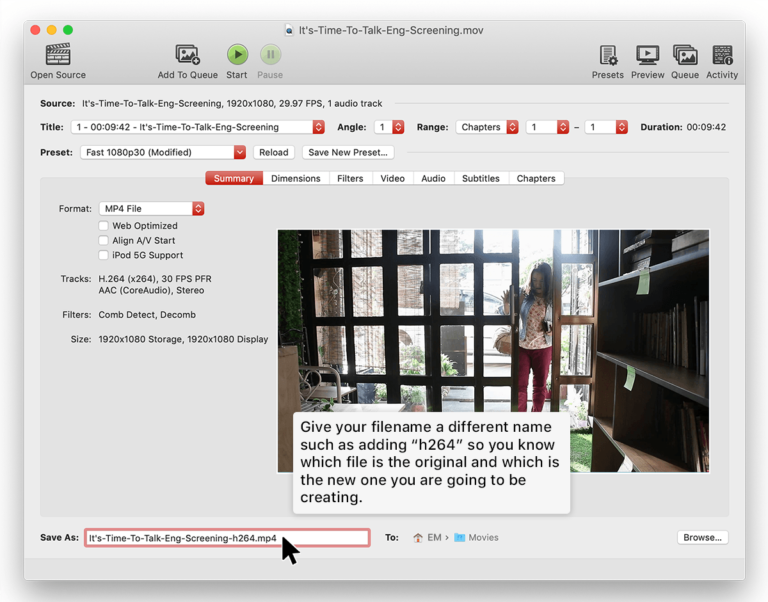The width and height of the screenshot is (768, 602).
Task: Click the Browse destination button
Action: 703,537
